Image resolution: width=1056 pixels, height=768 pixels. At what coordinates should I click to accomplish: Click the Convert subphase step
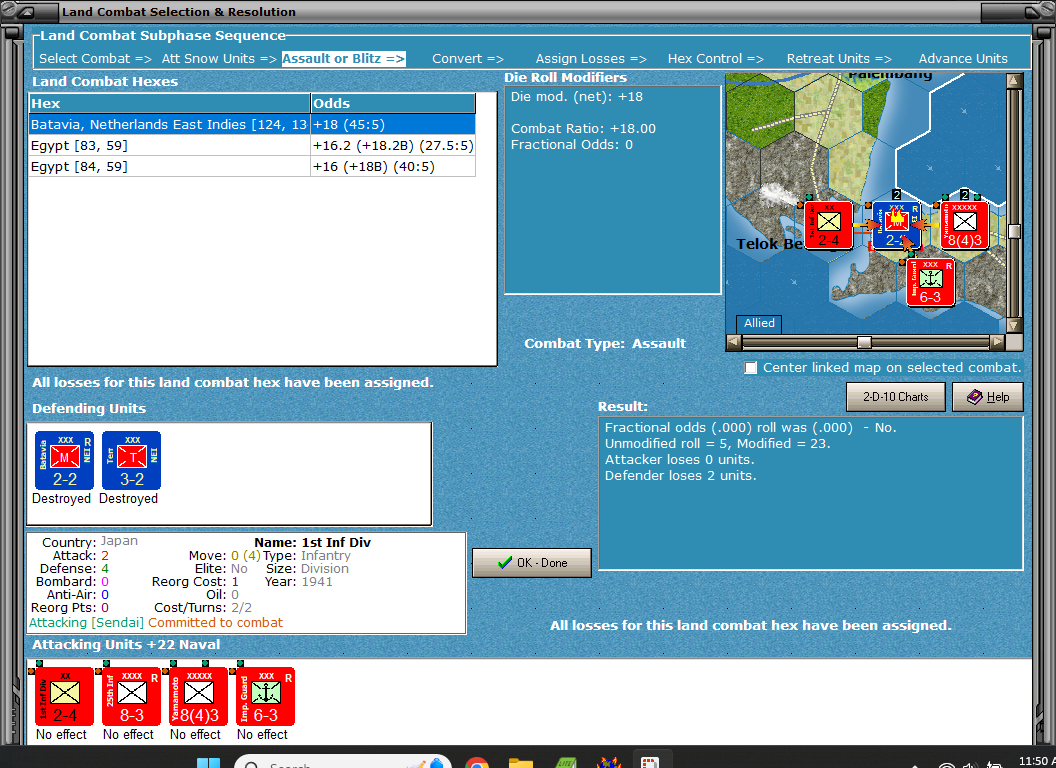coord(467,59)
